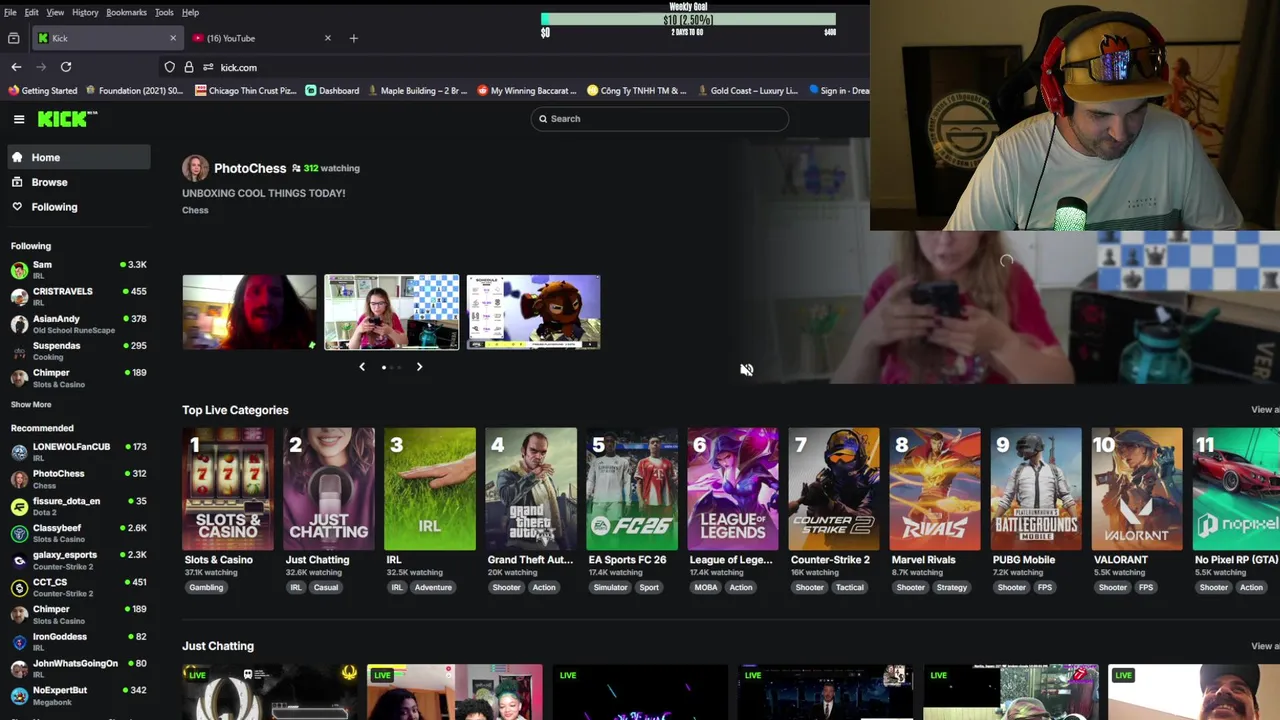Open the History menu
This screenshot has width=1280, height=720.
click(85, 12)
